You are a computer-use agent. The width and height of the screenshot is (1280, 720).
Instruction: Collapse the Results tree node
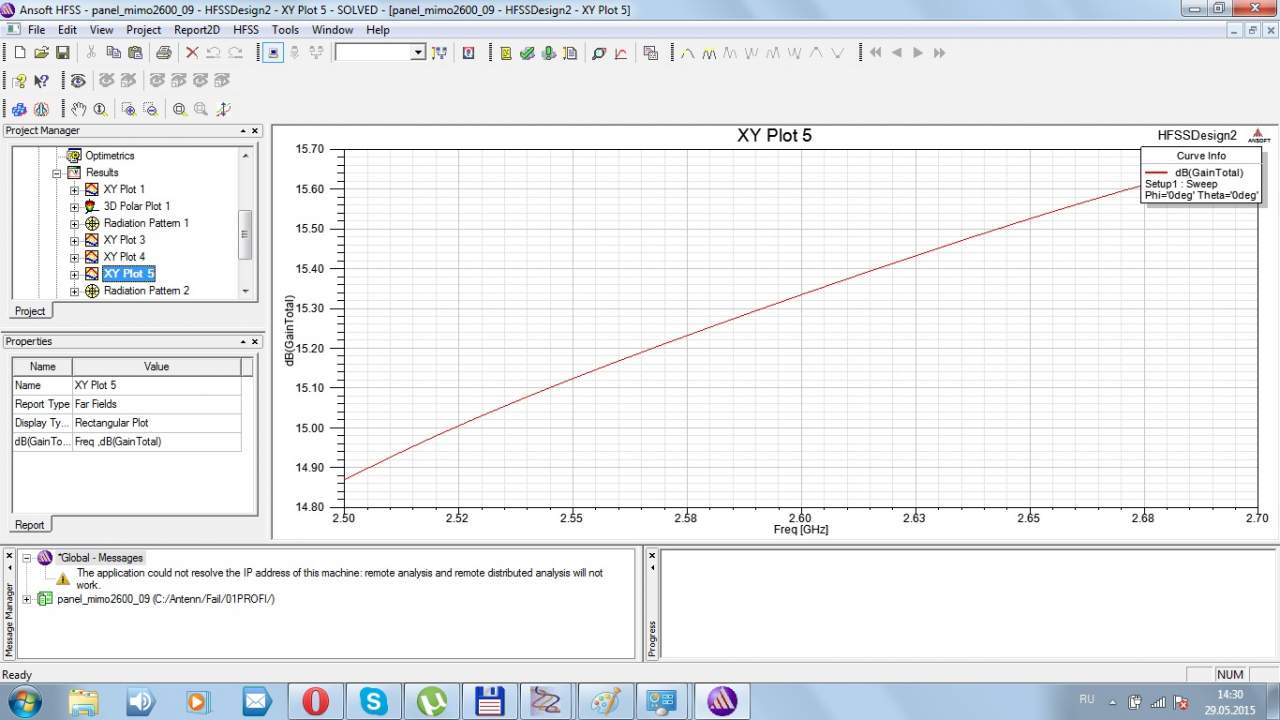tap(57, 173)
